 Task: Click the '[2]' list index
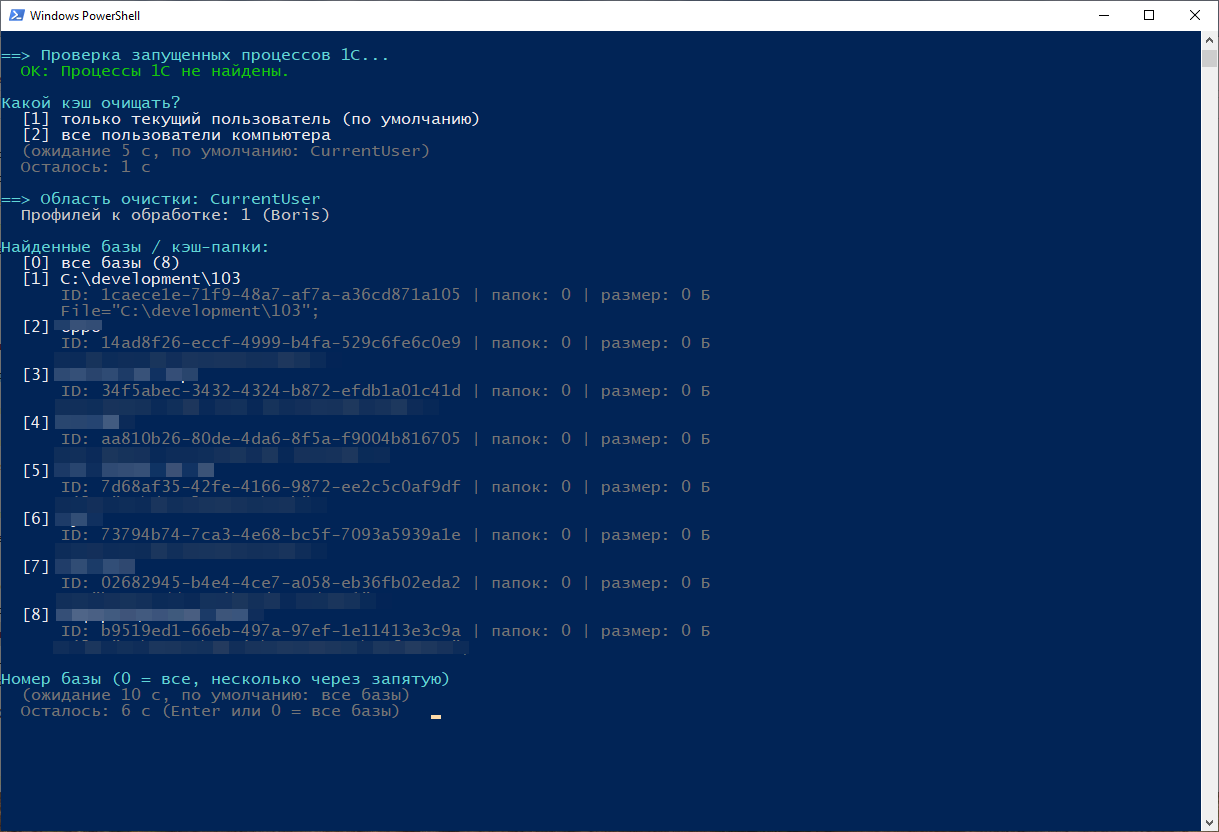coord(36,327)
